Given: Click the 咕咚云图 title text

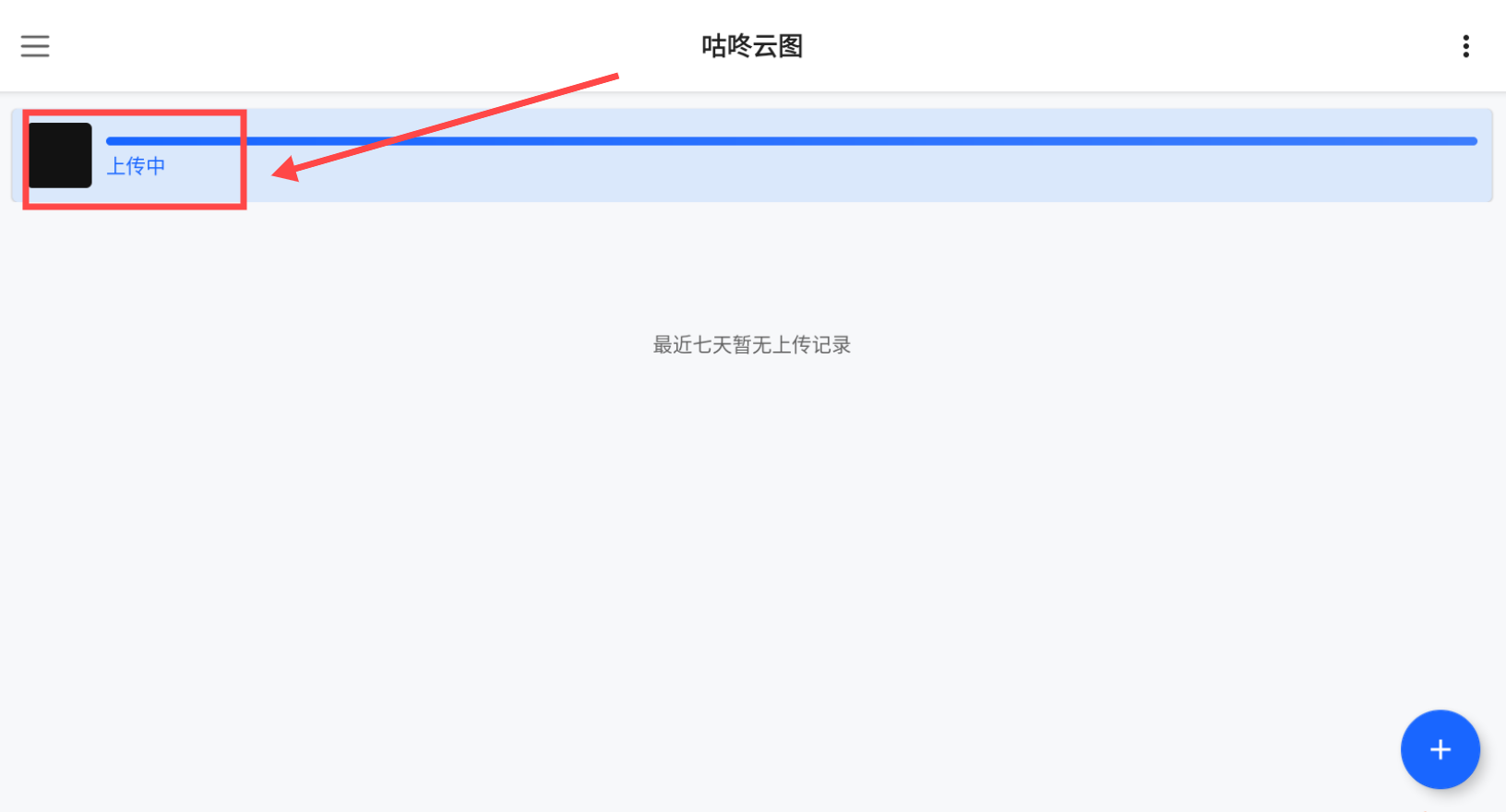Looking at the screenshot, I should (x=752, y=46).
